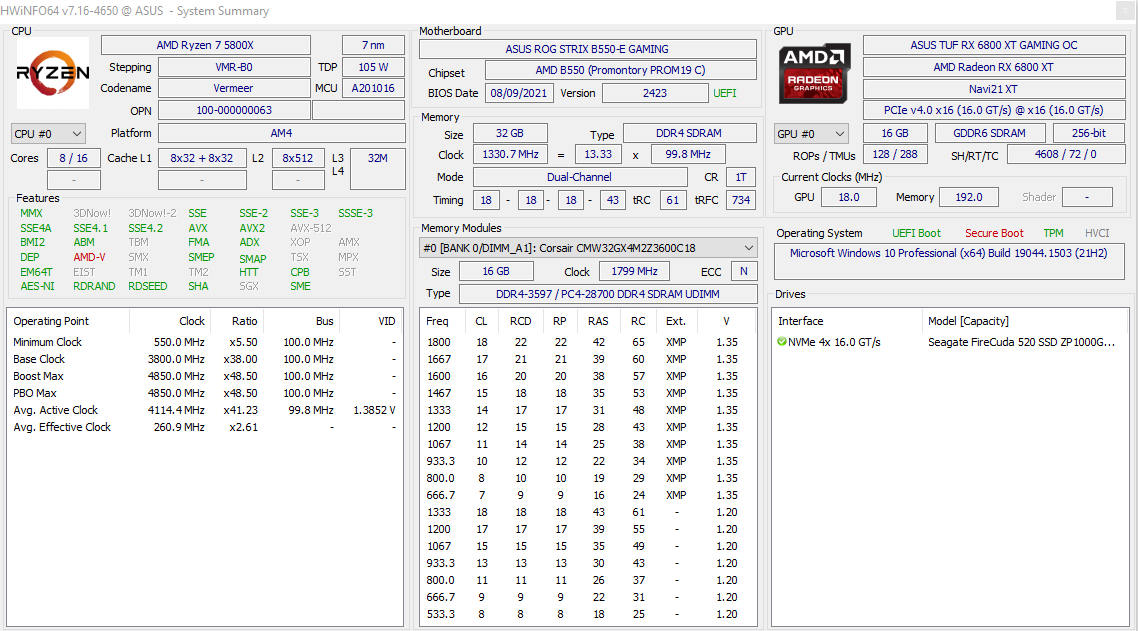Viewport: 1138px width, 631px height.
Task: Click the 128 / 288 ROPs/TMUs value
Action: [x=895, y=155]
